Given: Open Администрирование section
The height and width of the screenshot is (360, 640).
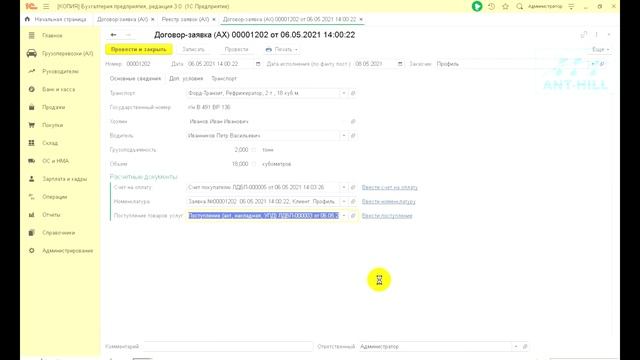Looking at the screenshot, I should click(60, 250).
